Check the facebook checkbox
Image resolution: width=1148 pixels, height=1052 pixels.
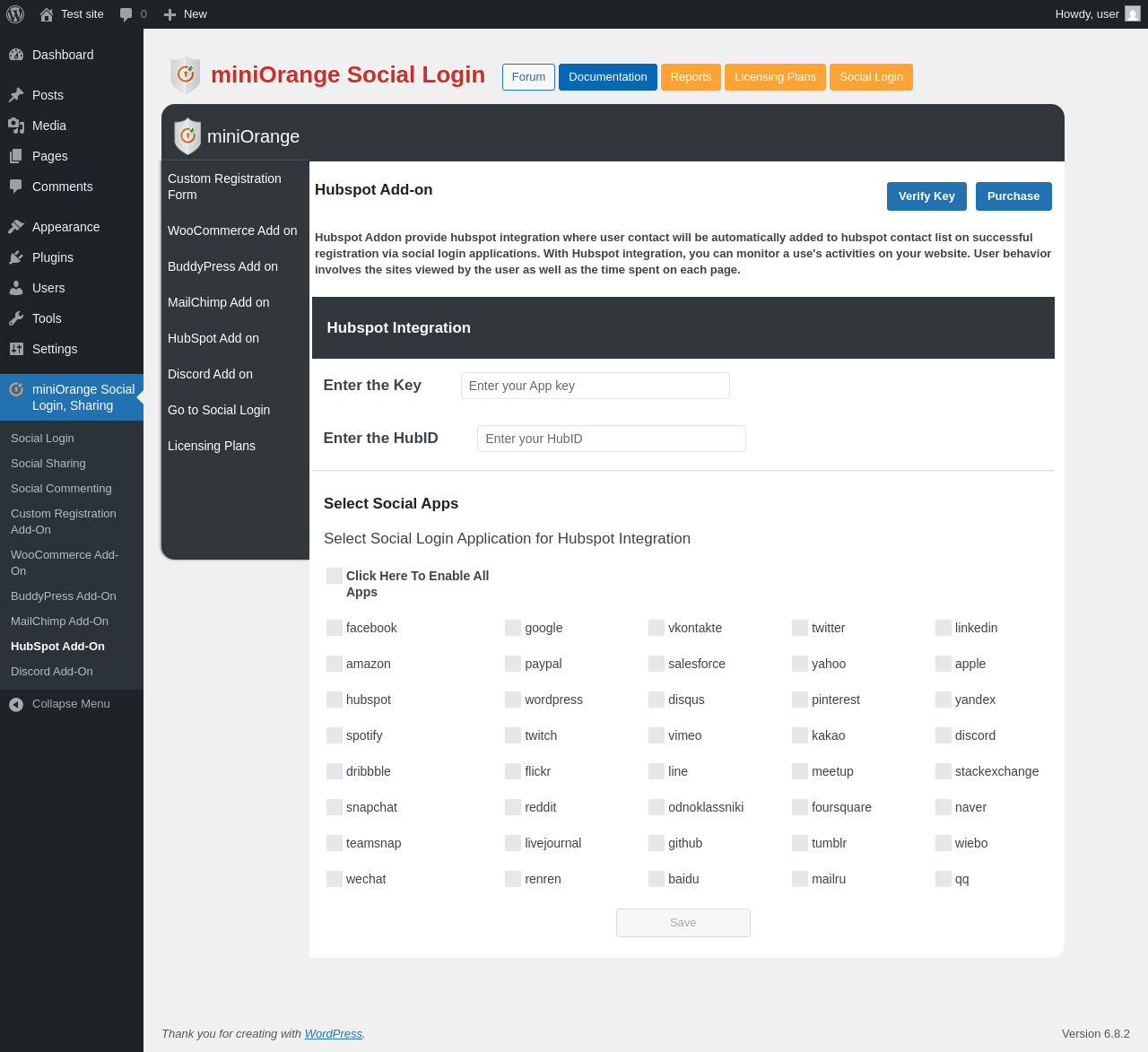pyautogui.click(x=335, y=628)
